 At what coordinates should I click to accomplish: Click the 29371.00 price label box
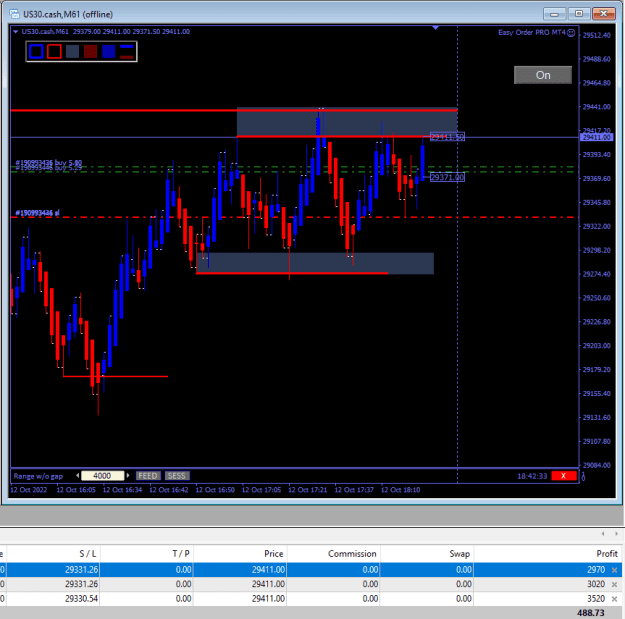(x=447, y=177)
